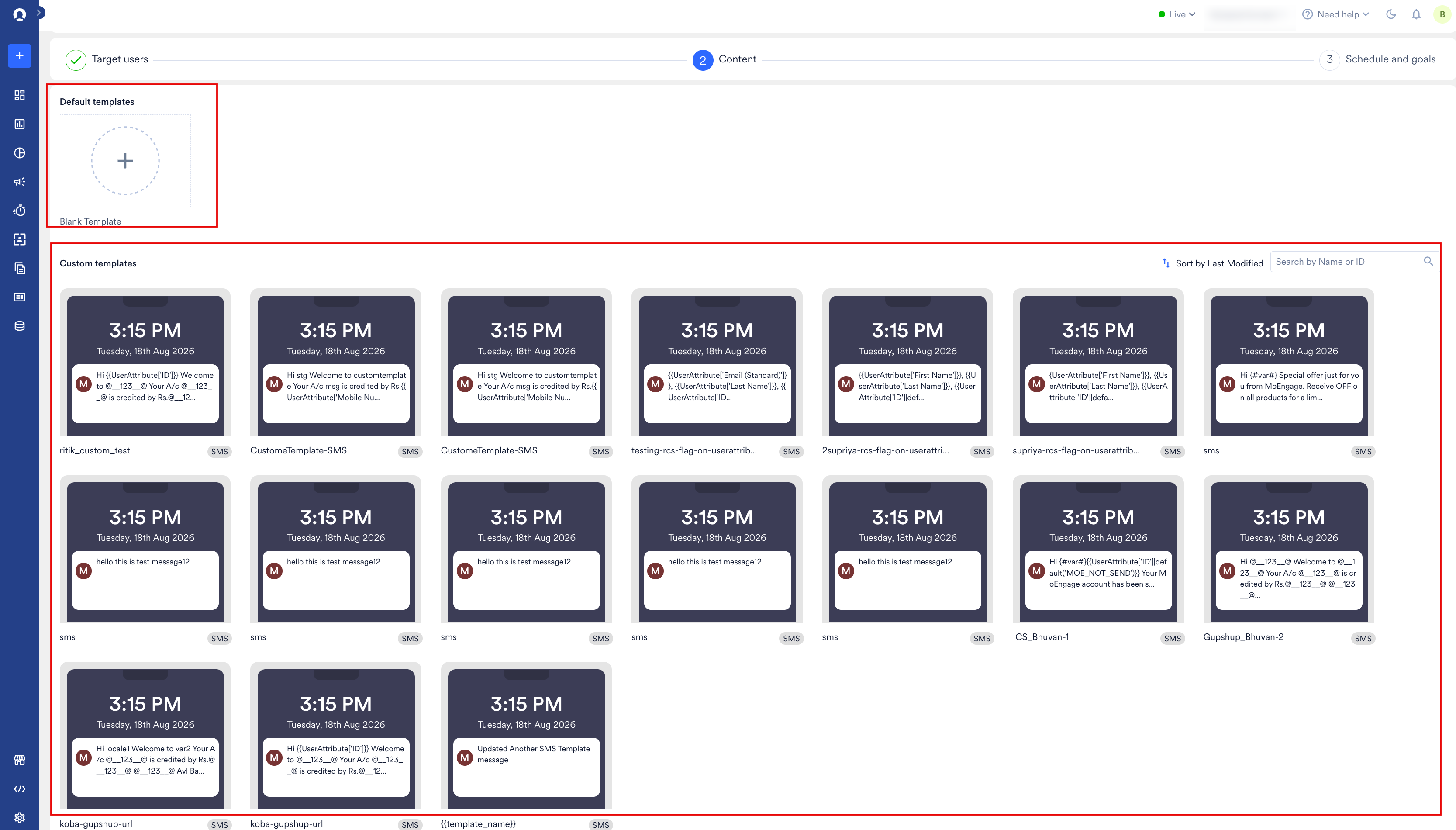This screenshot has height=830, width=1456.
Task: Select the ICS_Bhuvan-1 template preview
Action: 1098,549
